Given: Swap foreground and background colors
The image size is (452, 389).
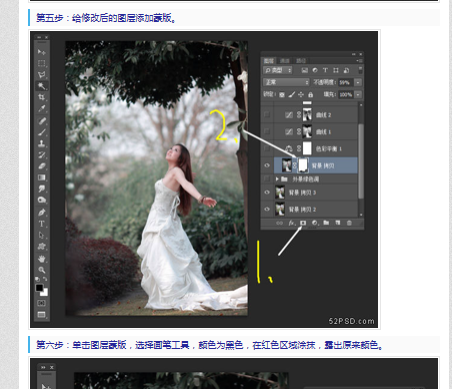Looking at the screenshot, I should 45,279.
